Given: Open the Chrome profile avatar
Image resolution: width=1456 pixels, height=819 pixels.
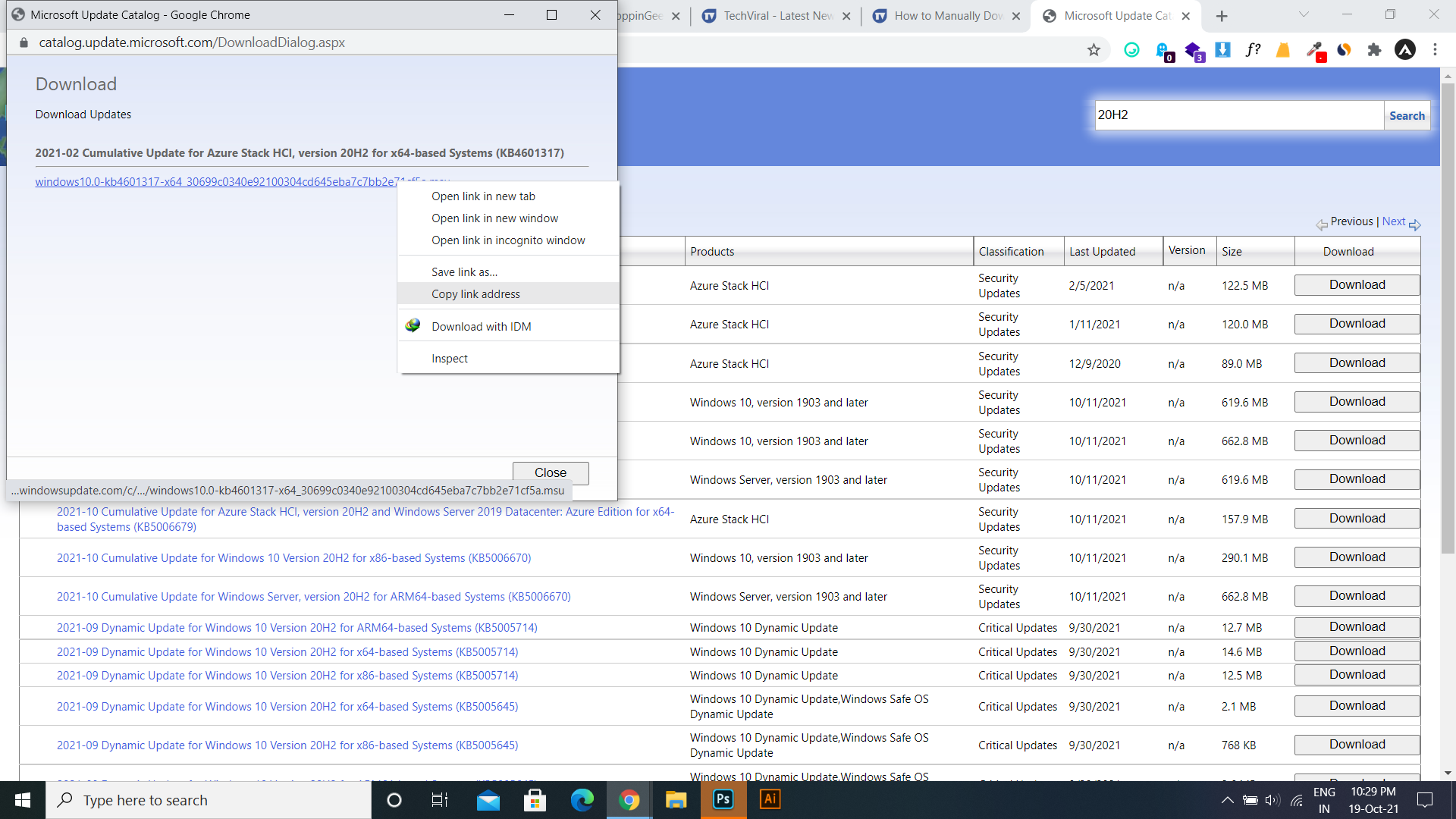Looking at the screenshot, I should click(1405, 50).
